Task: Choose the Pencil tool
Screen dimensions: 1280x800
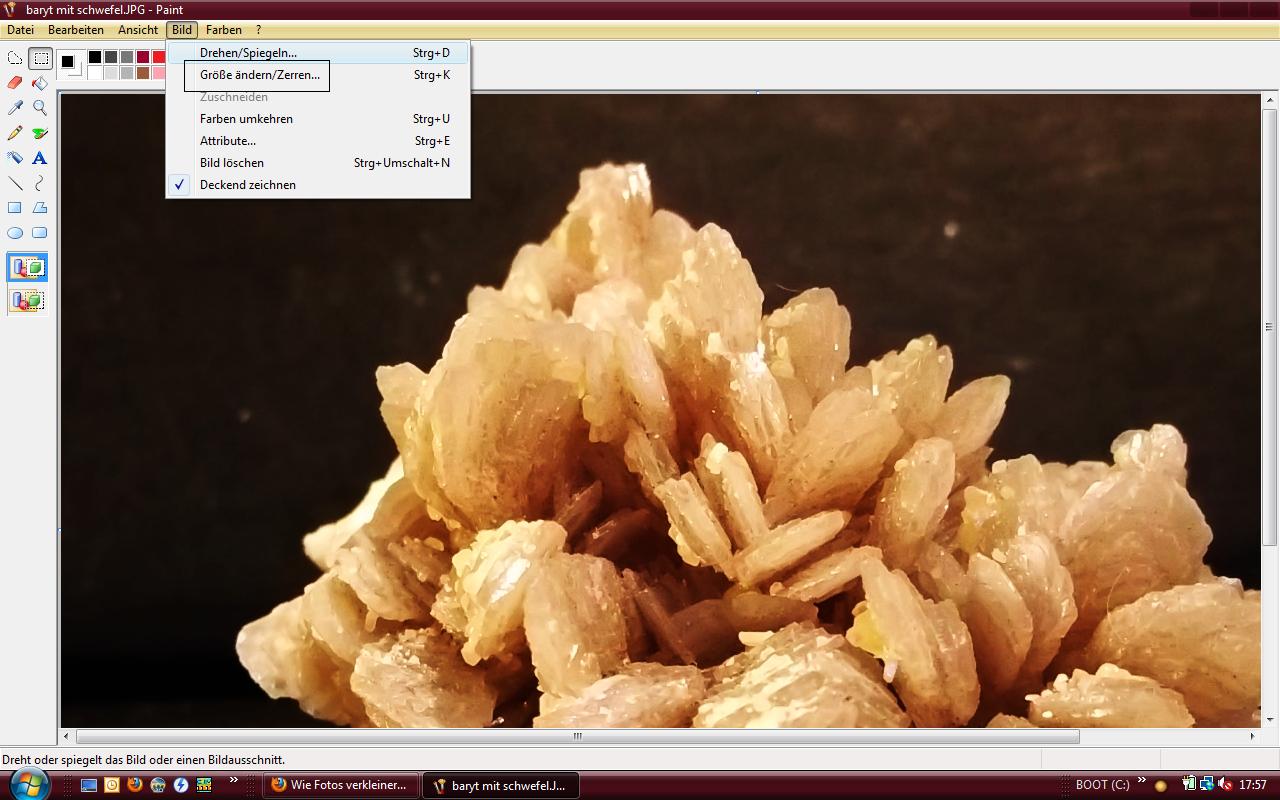Action: point(15,133)
